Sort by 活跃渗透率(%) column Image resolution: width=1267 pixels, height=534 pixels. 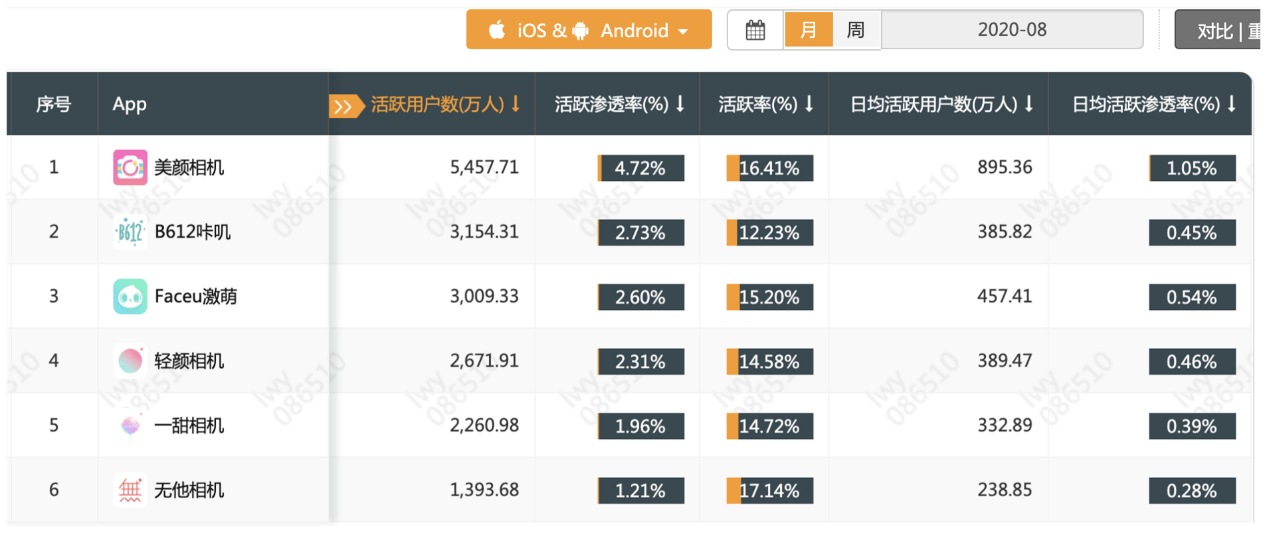click(619, 104)
